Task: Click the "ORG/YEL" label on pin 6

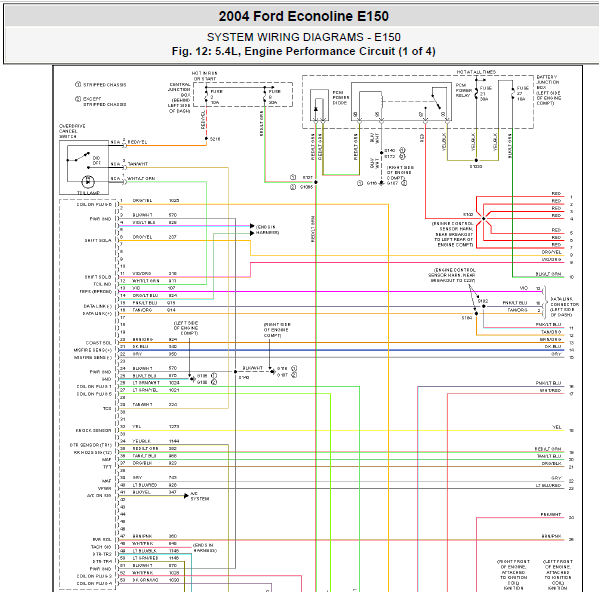Action: (x=142, y=237)
